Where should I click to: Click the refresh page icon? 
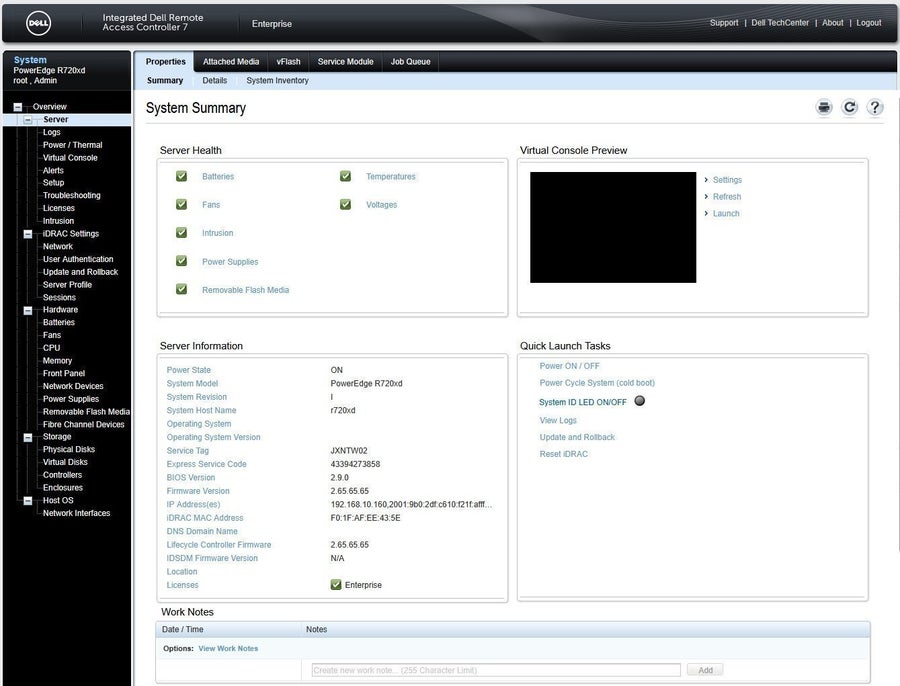click(x=849, y=107)
